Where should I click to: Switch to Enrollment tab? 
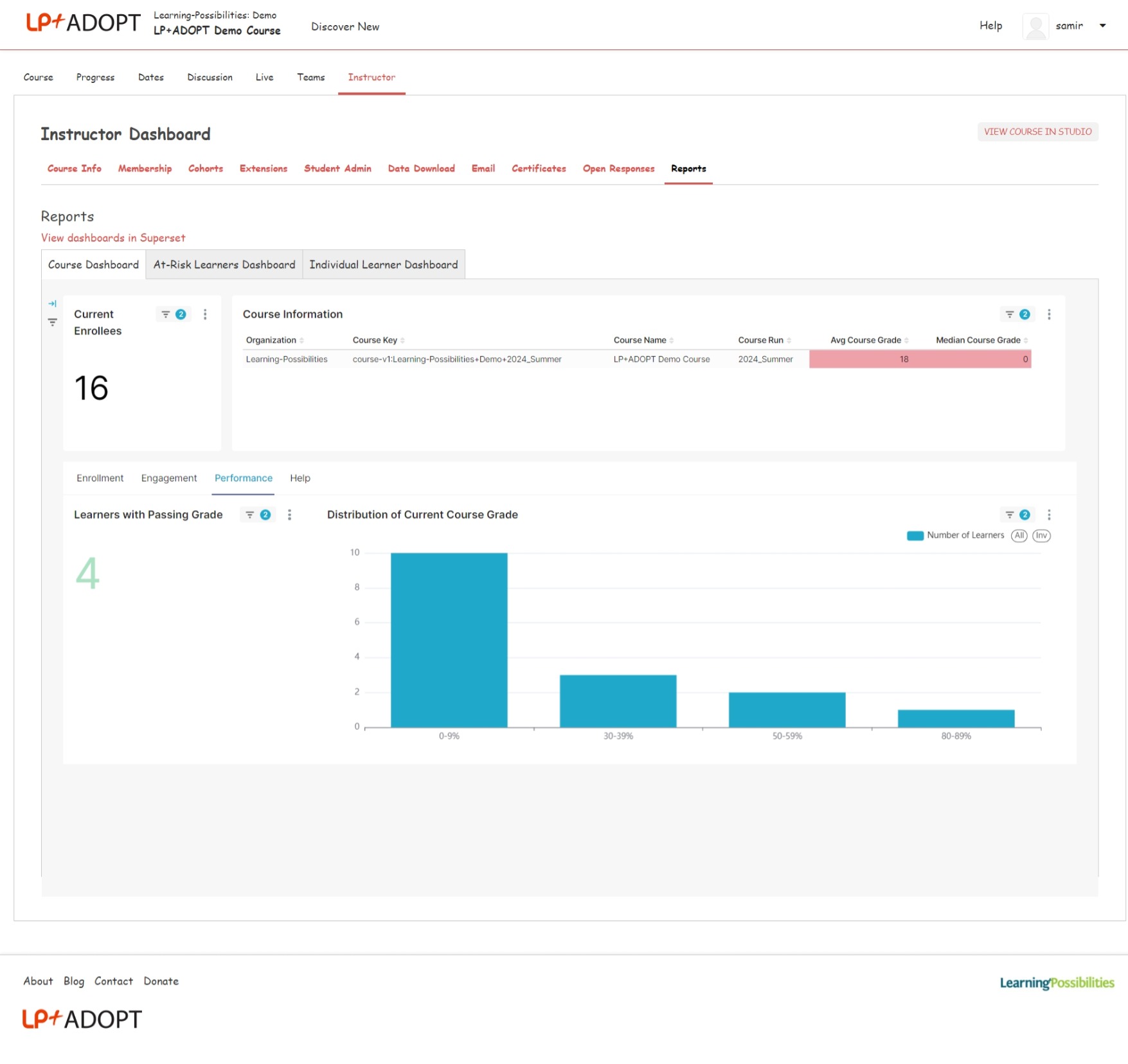click(100, 479)
